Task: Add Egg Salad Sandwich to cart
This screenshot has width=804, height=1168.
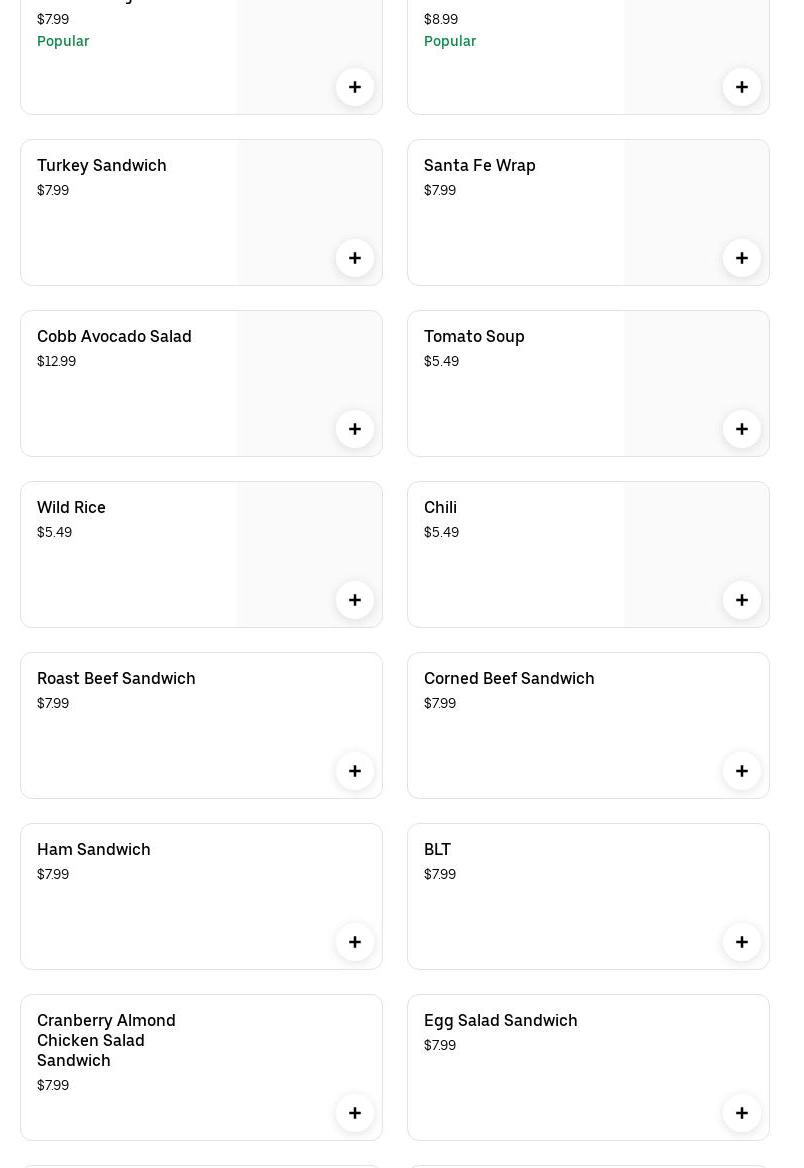Action: [742, 1113]
